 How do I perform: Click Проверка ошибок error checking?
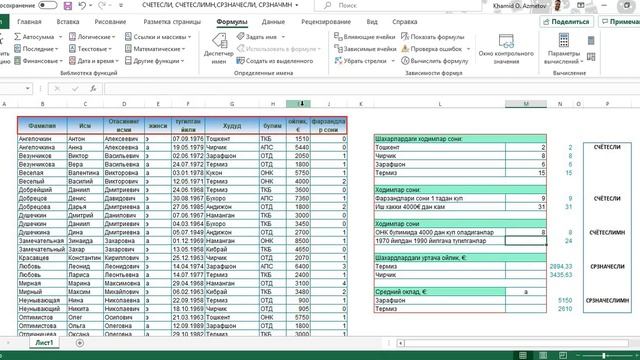pyautogui.click(x=431, y=49)
